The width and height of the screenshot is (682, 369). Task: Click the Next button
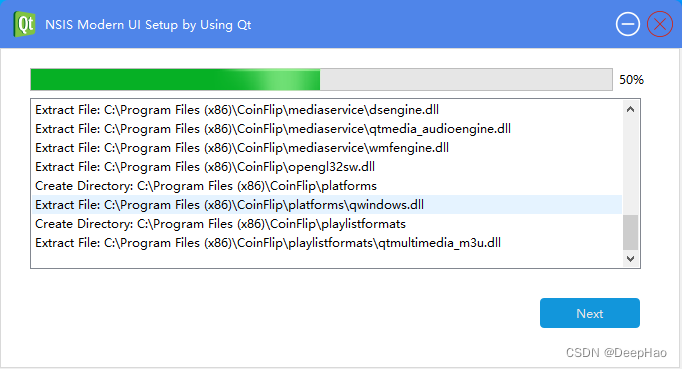coord(590,313)
